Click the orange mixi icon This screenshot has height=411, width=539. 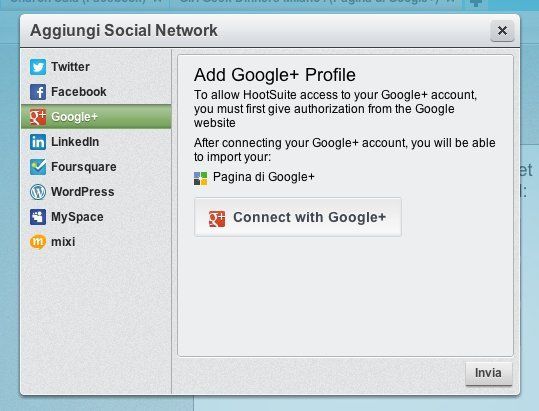pyautogui.click(x=38, y=242)
